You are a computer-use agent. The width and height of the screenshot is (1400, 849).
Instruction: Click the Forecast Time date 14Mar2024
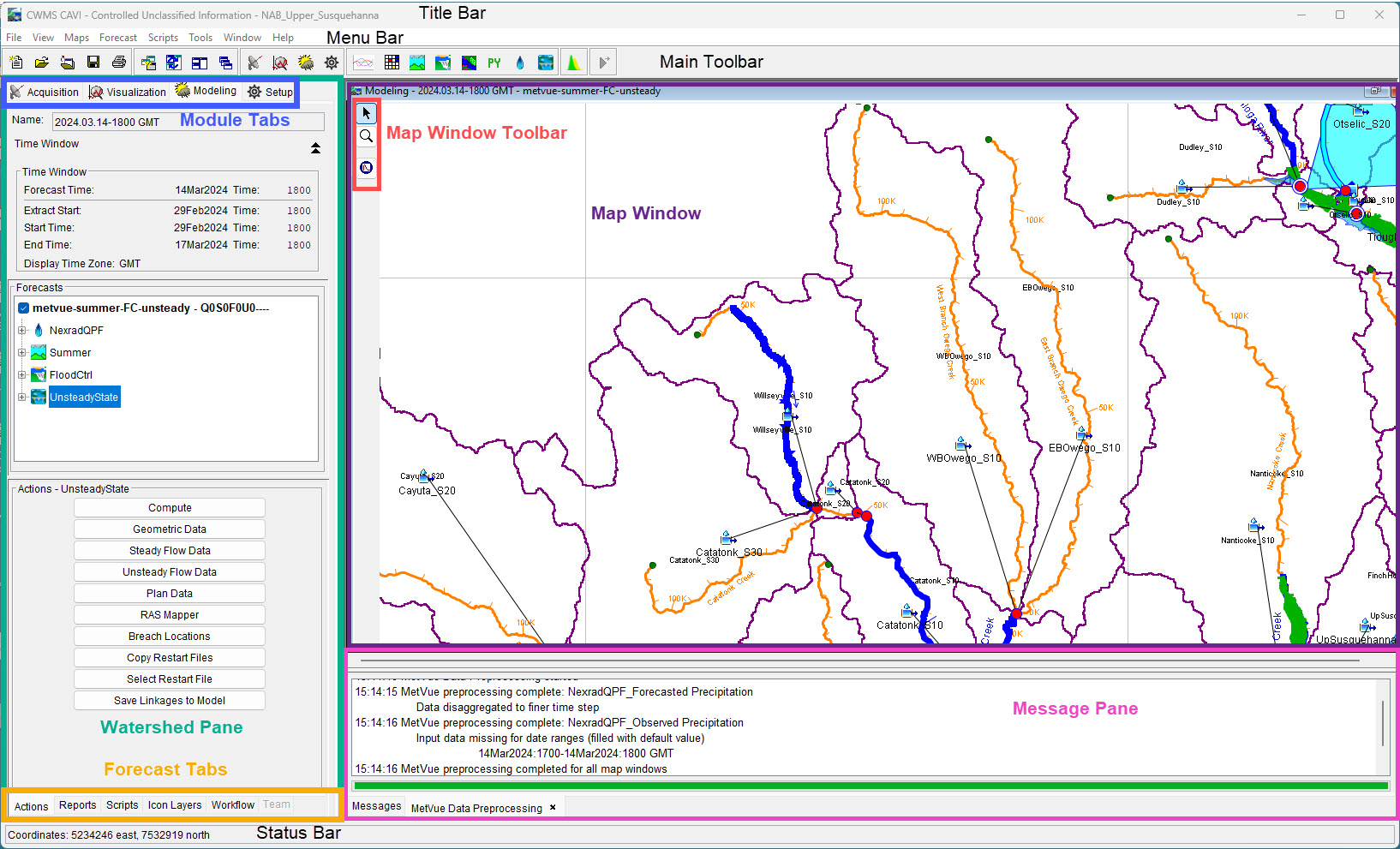[x=201, y=190]
